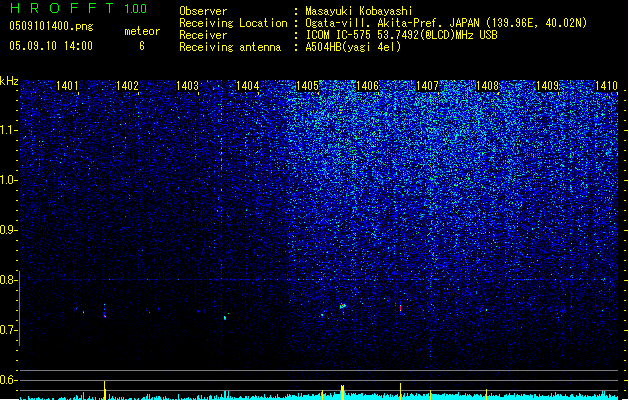The width and height of the screenshot is (629, 400).
Task: Click the 'Receiver' field label
Action: 203,35
